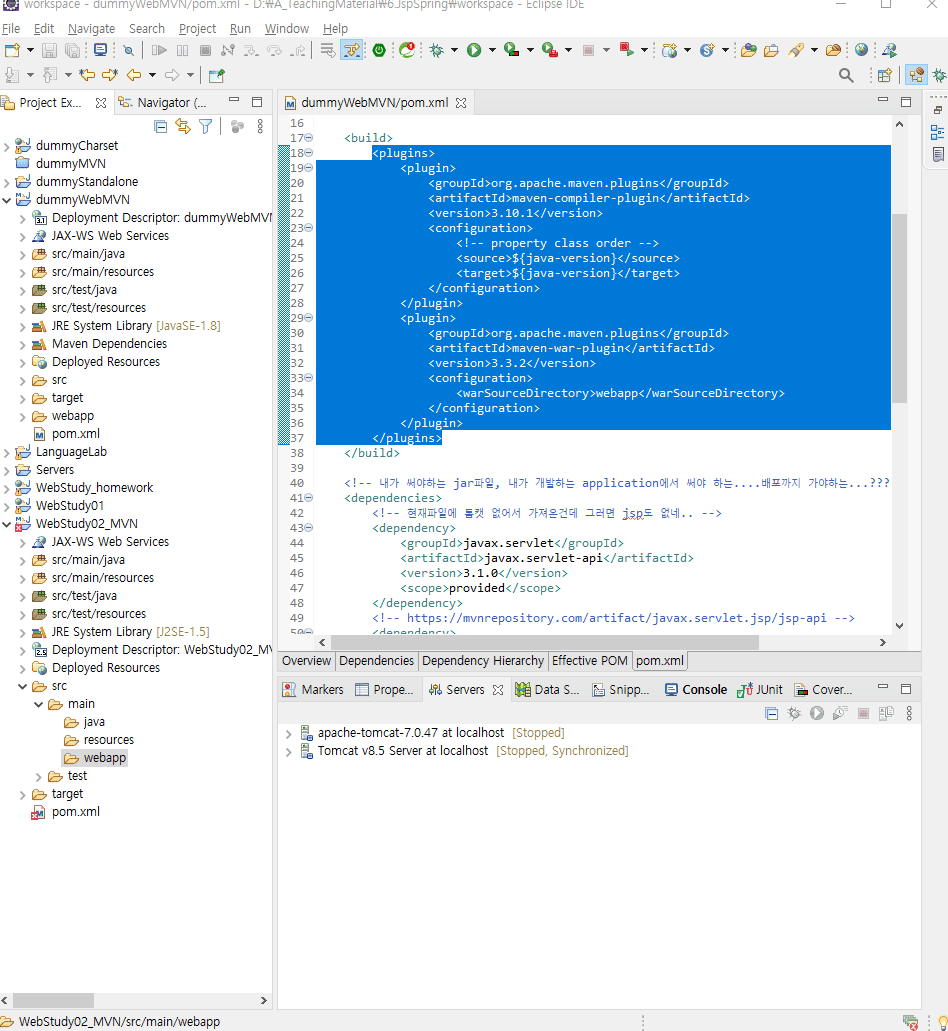Open the Overview tab of pom editor
Image resolution: width=948 pixels, height=1031 pixels.
click(x=306, y=661)
